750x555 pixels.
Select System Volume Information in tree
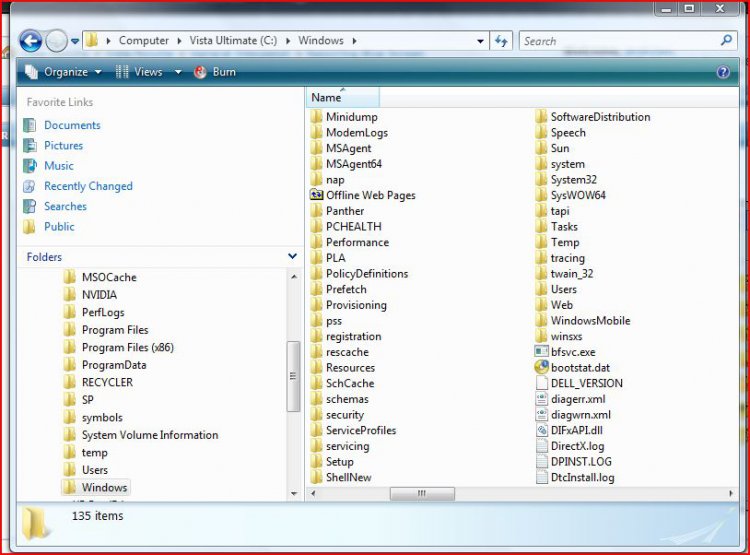[x=150, y=435]
